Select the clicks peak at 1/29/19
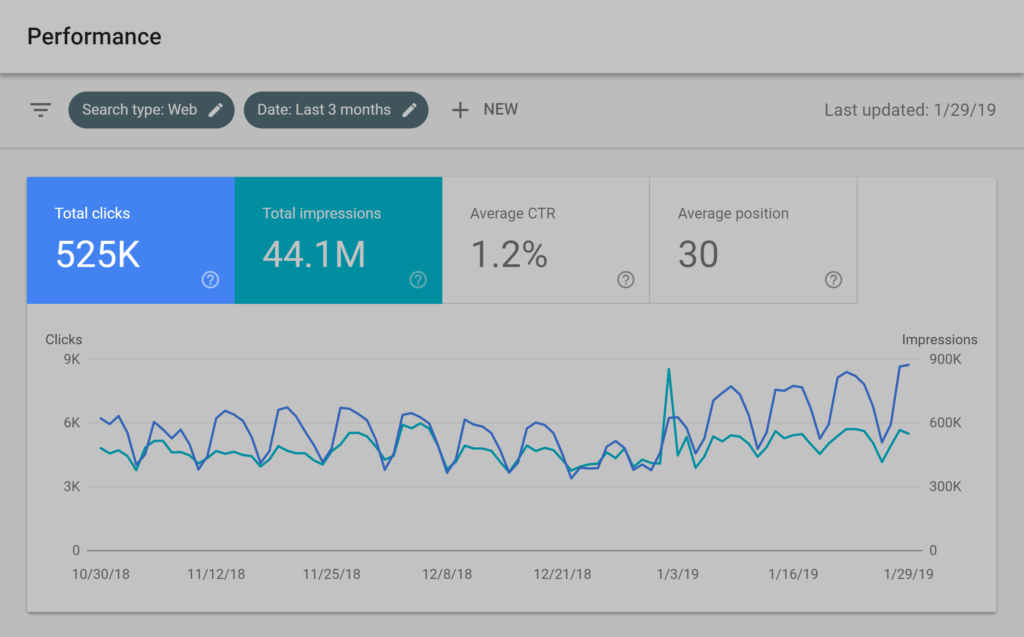This screenshot has height=637, width=1024. [908, 365]
